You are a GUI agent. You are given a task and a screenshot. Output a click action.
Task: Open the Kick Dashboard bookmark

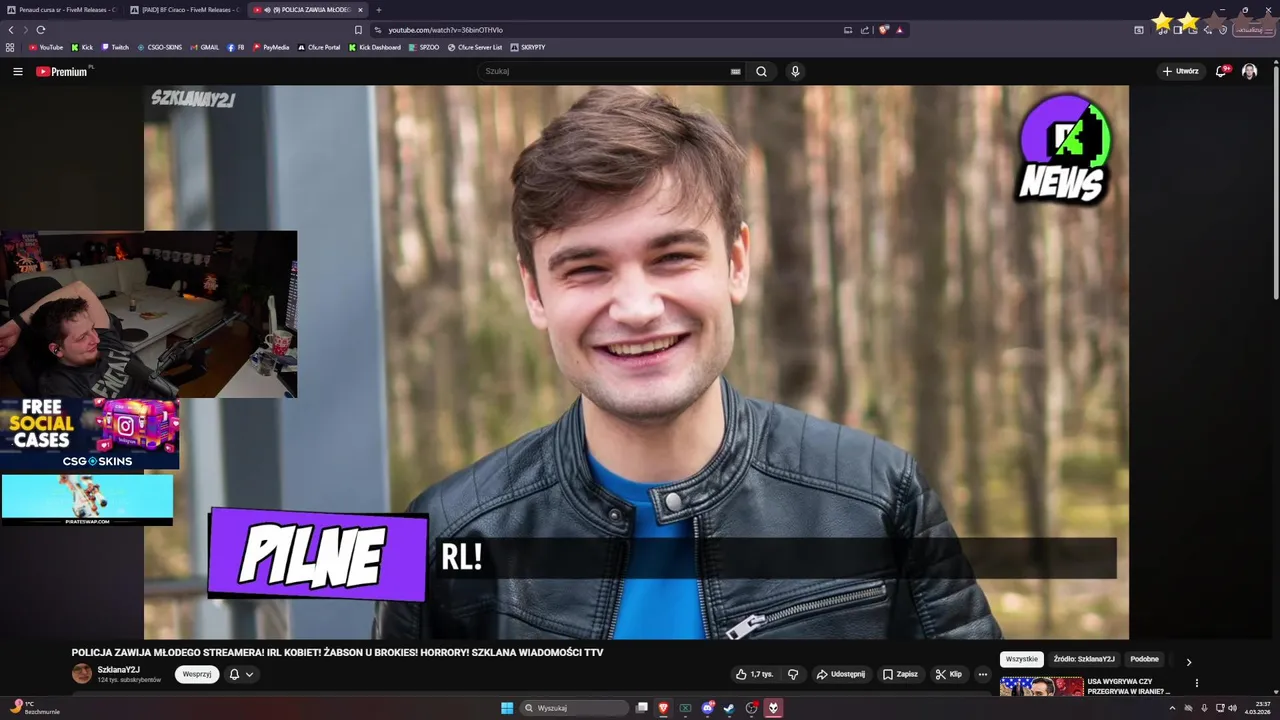click(375, 47)
